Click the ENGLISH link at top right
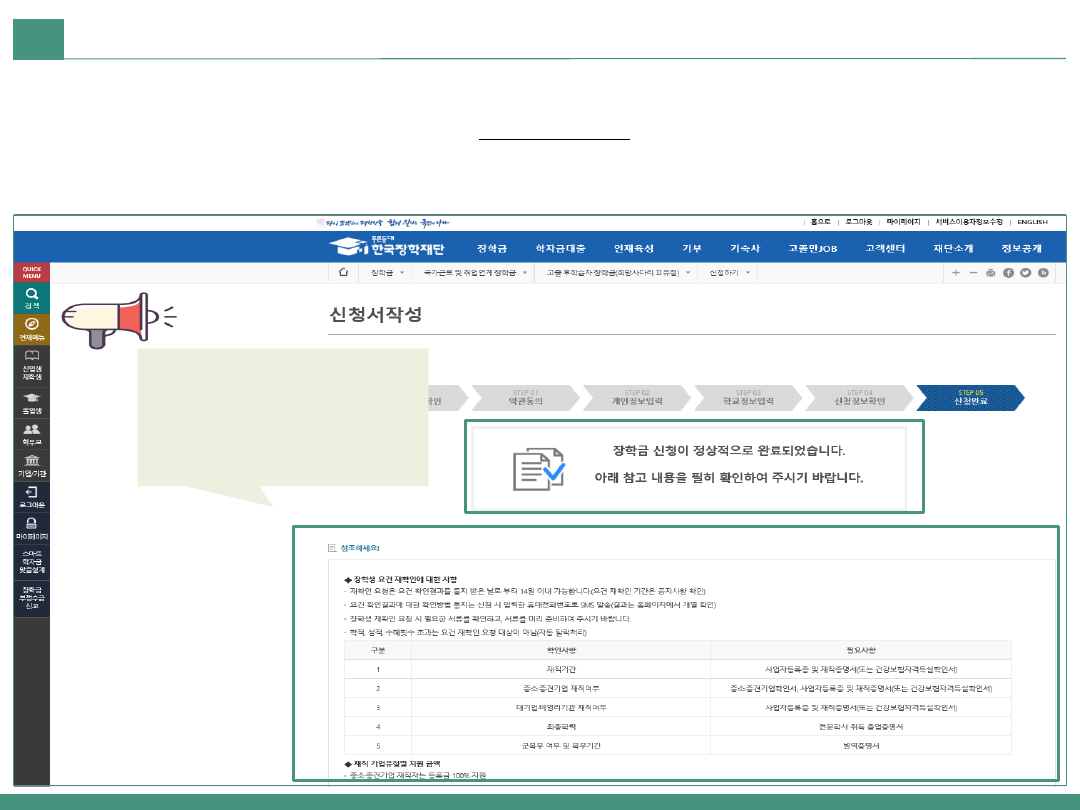 [1031, 222]
